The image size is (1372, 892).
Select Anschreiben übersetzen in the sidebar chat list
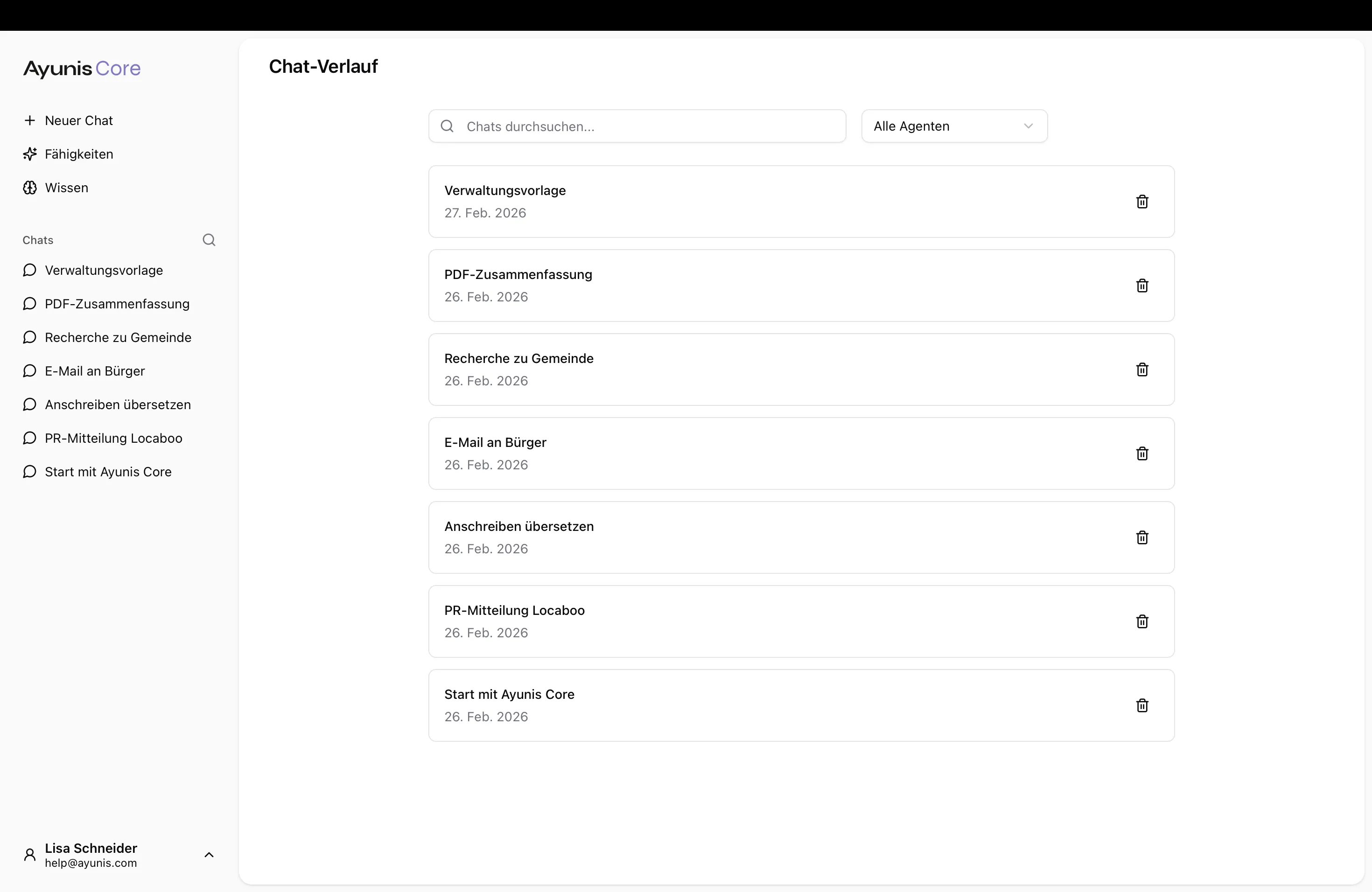tap(118, 404)
